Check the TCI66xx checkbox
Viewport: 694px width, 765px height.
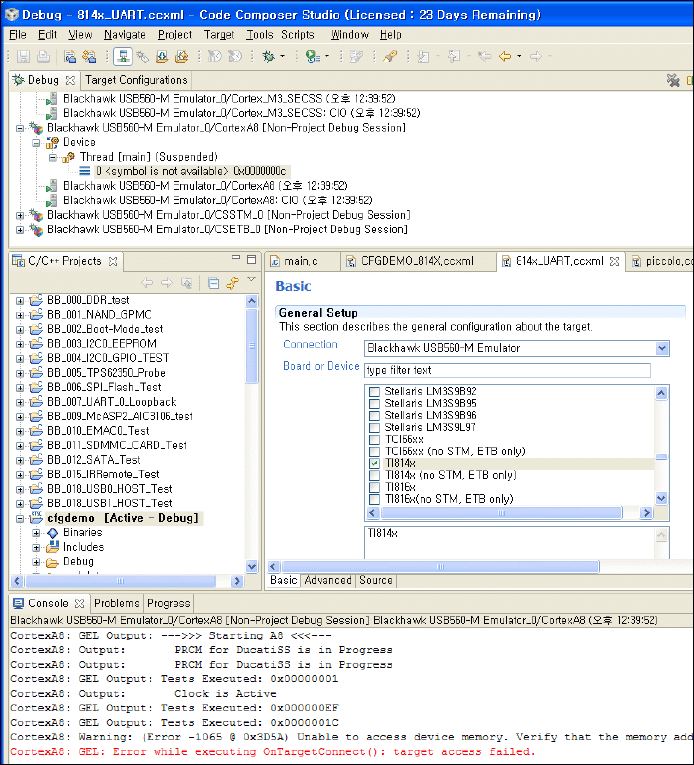pyautogui.click(x=374, y=440)
